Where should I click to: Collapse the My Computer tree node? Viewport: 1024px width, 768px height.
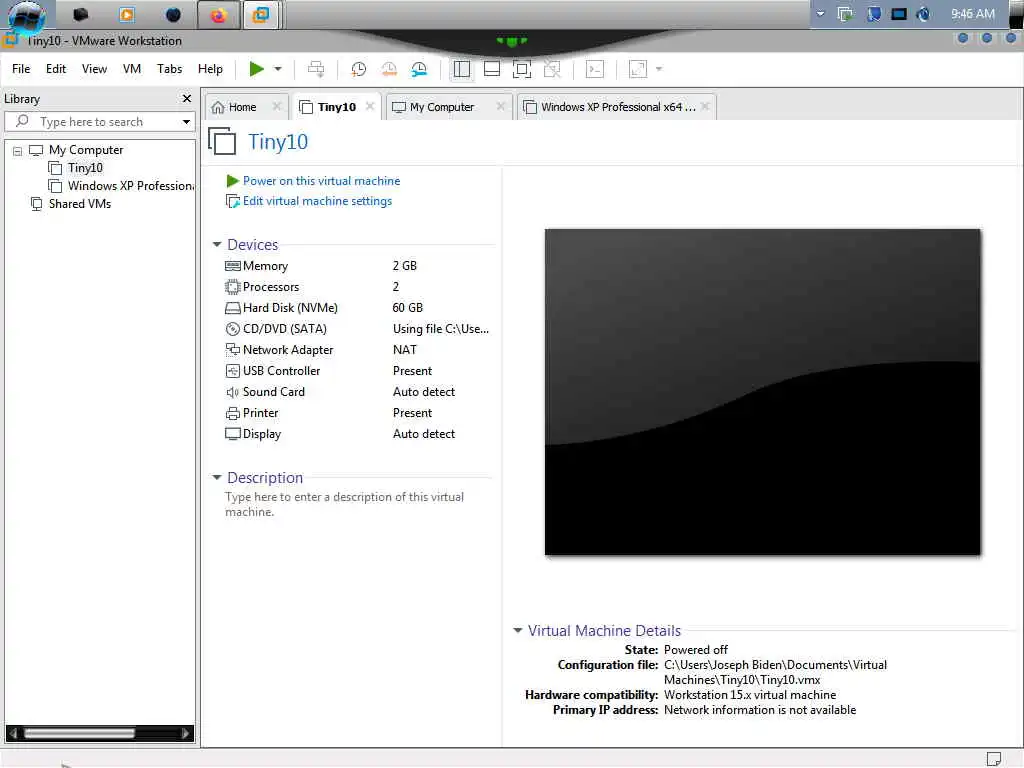[18, 151]
